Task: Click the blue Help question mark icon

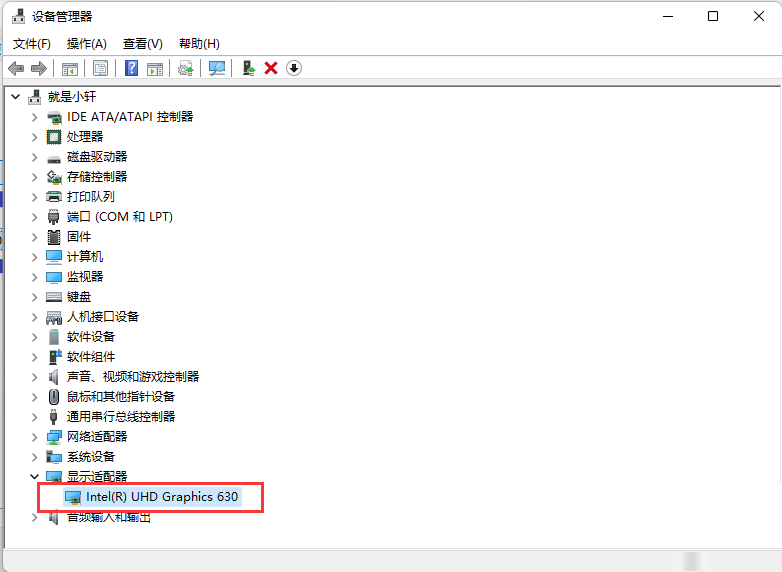Action: tap(131, 68)
